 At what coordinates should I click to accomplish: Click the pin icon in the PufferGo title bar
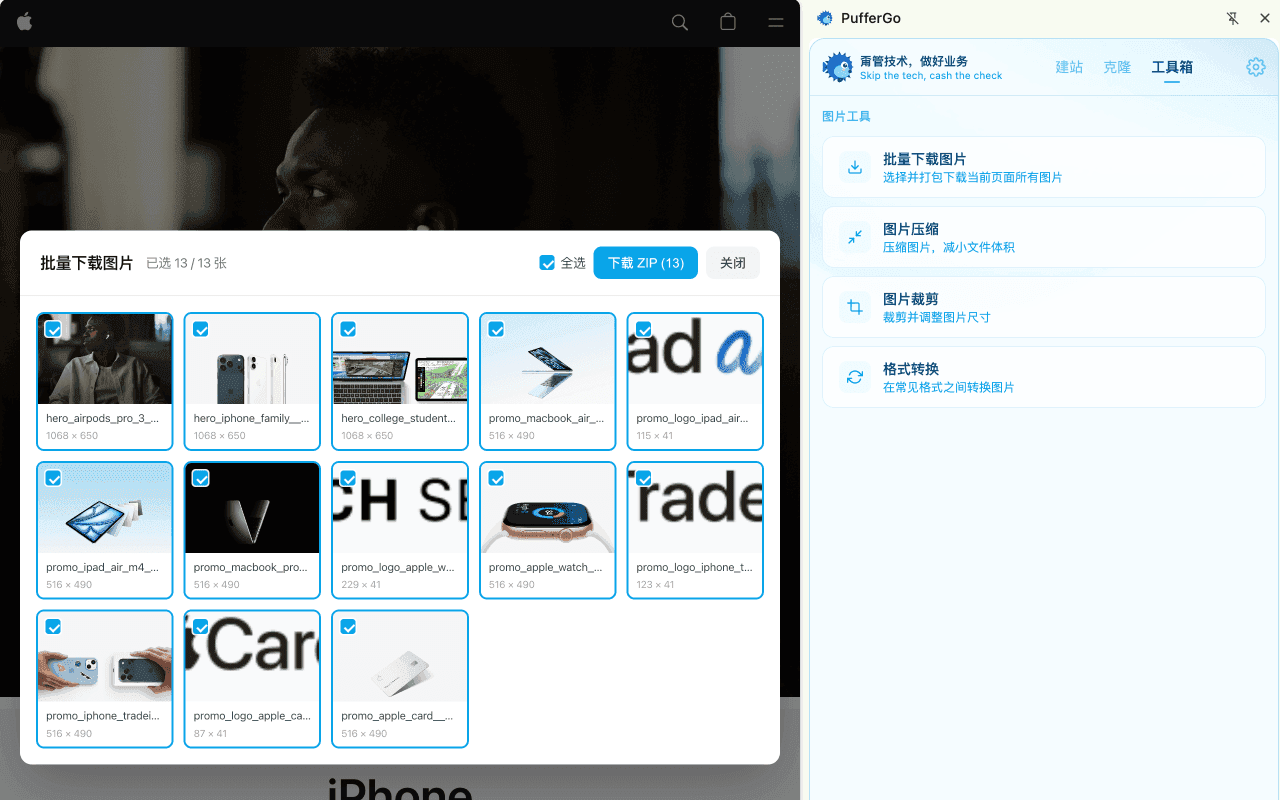click(1232, 18)
